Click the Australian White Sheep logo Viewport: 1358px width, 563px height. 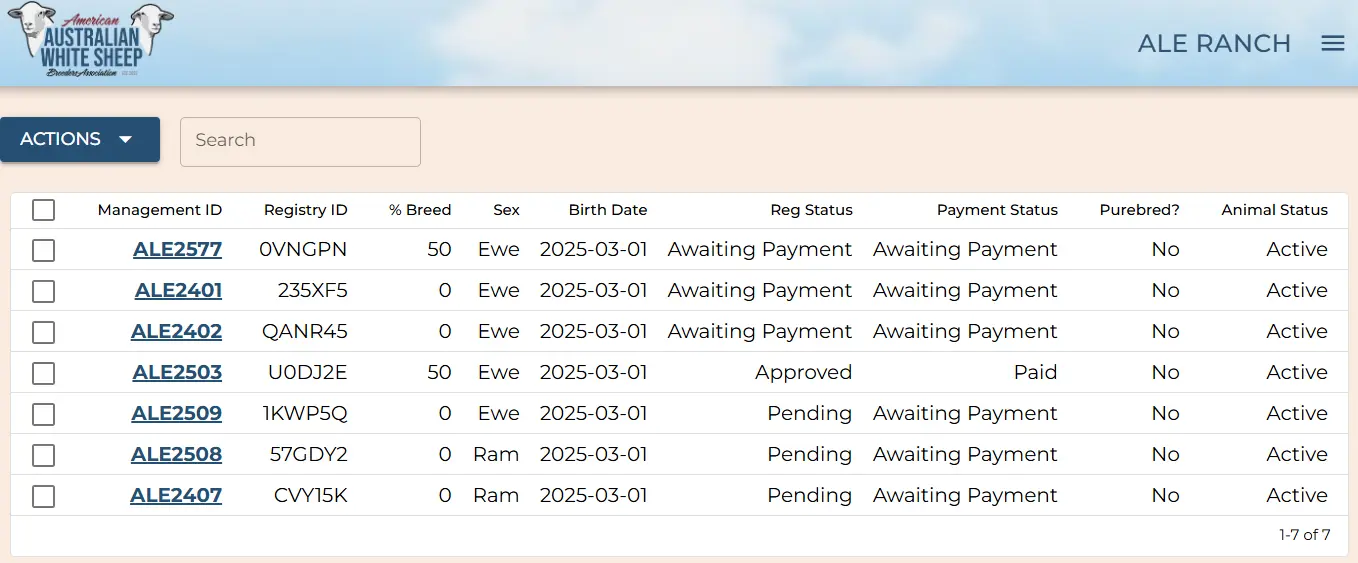pyautogui.click(x=91, y=42)
